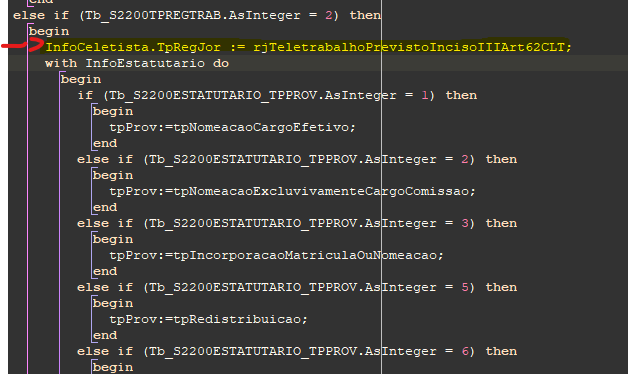
Task: Click the 'begin' under TPREGTRAB = 2
Action: [49, 31]
